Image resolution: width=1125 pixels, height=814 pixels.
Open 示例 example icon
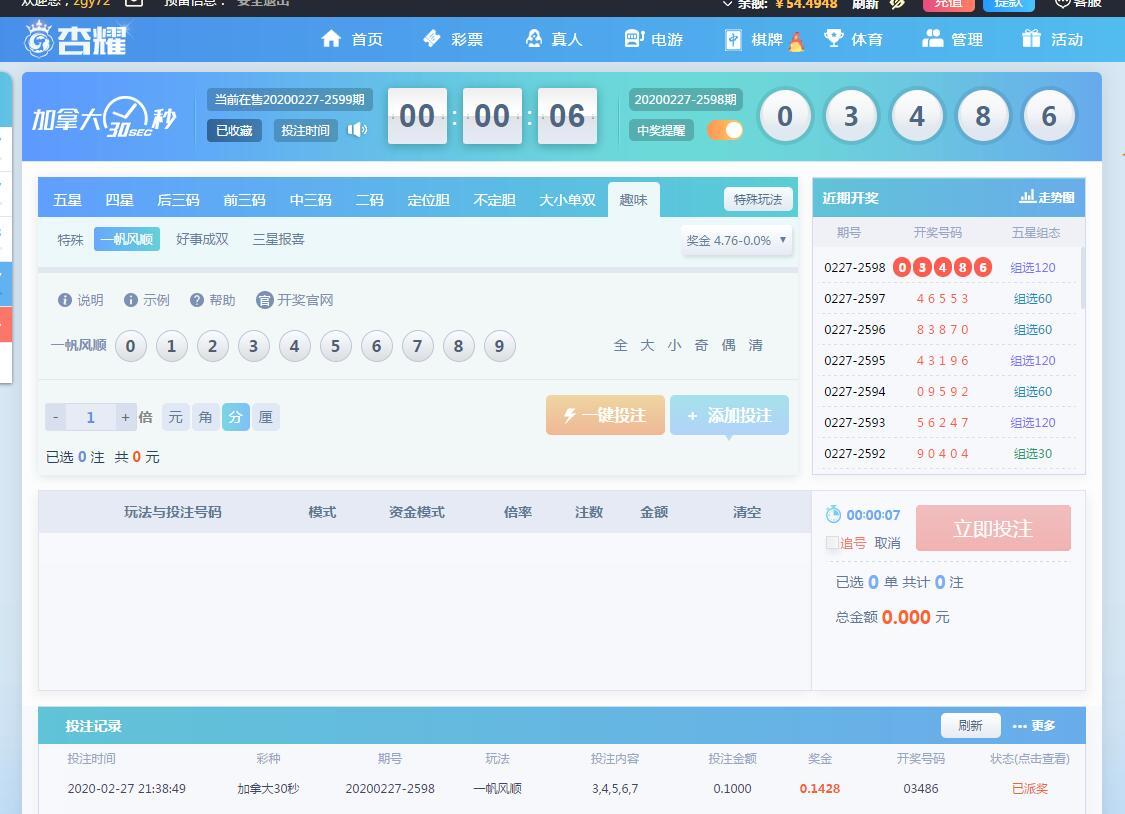[x=131, y=300]
